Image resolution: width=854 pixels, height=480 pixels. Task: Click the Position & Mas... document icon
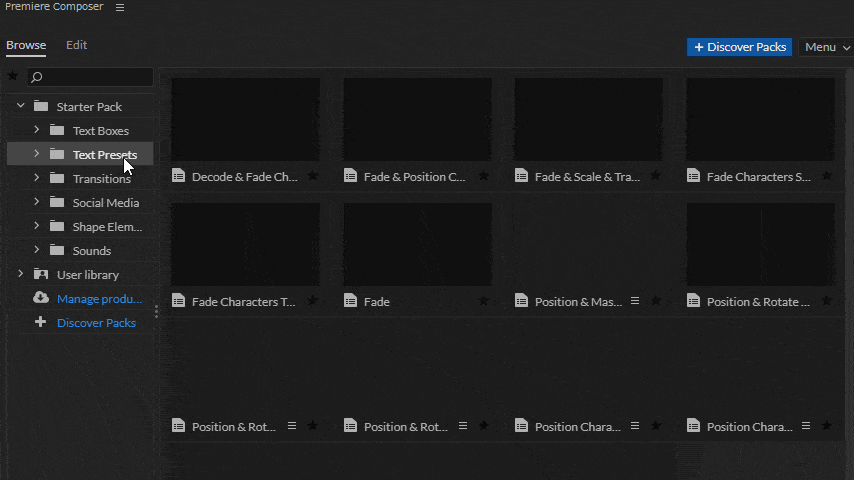[x=522, y=300]
